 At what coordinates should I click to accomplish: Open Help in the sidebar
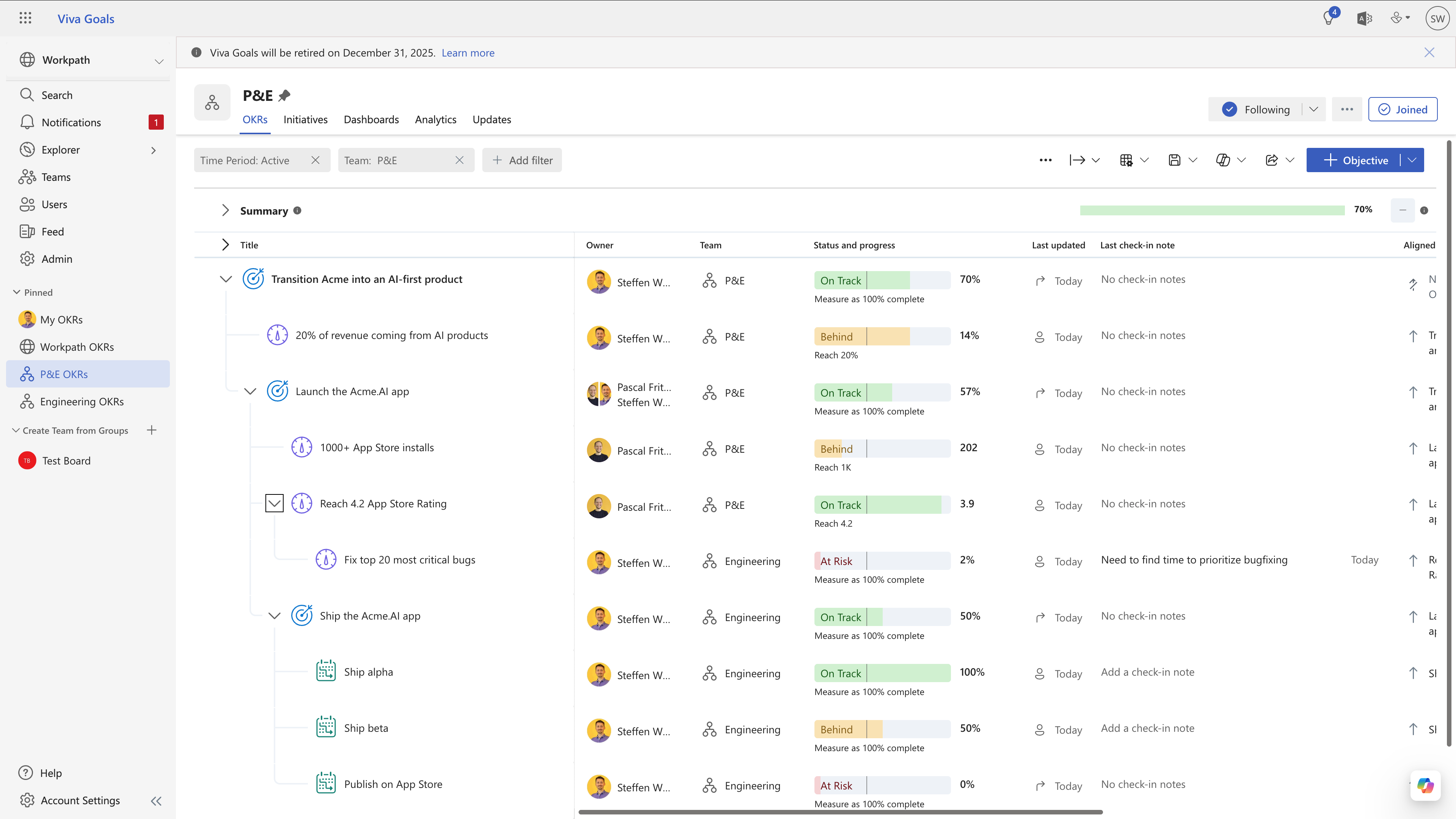(x=39, y=773)
